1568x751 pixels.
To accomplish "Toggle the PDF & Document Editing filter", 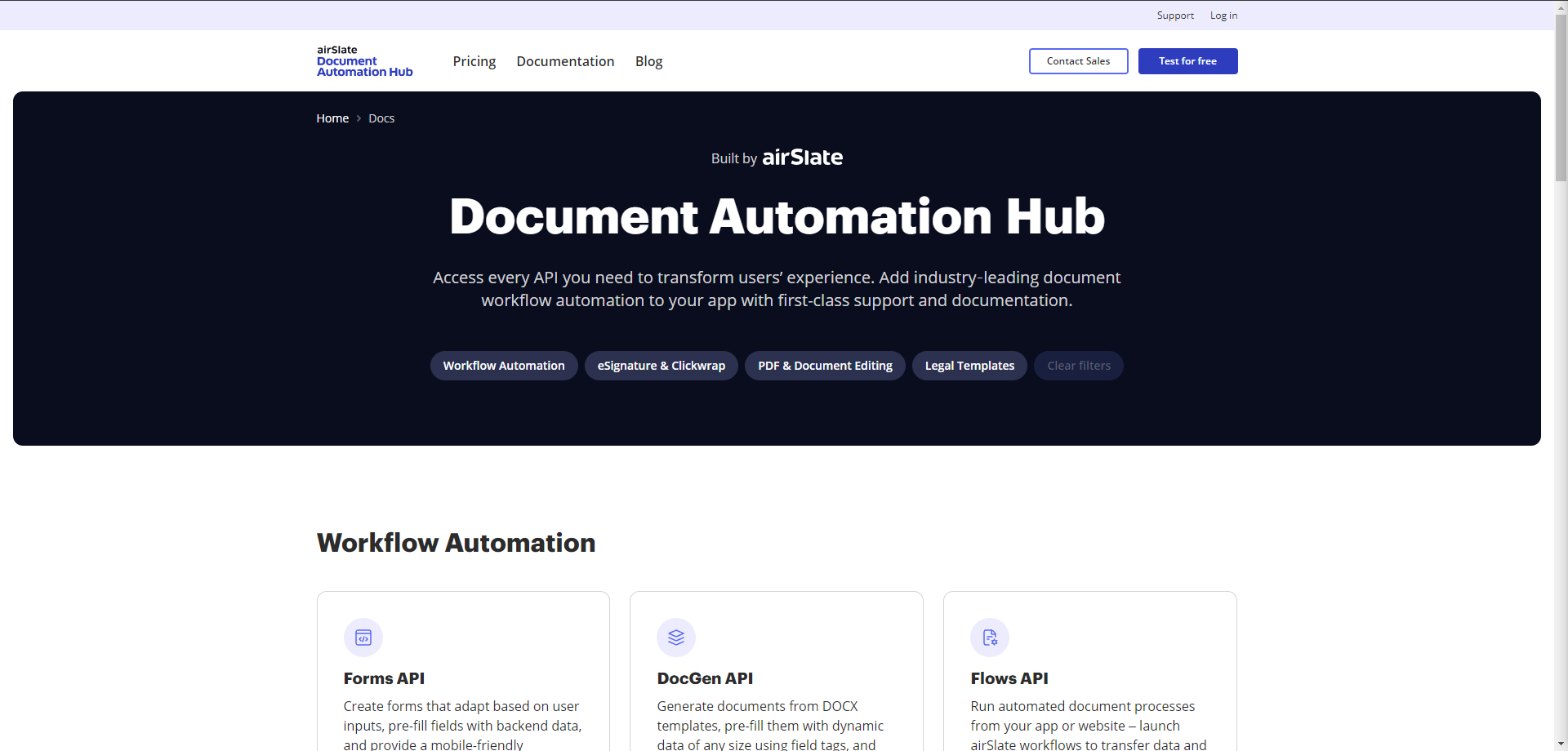I will 825,366.
